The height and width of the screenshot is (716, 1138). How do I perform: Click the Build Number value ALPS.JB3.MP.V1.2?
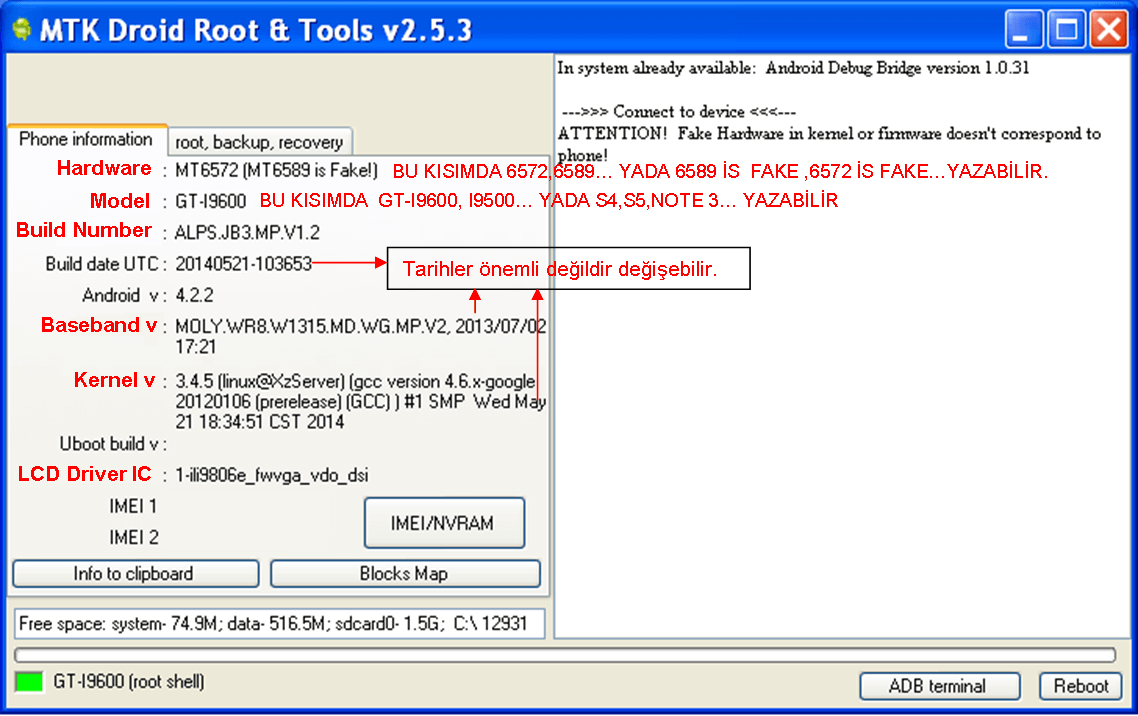pos(247,233)
